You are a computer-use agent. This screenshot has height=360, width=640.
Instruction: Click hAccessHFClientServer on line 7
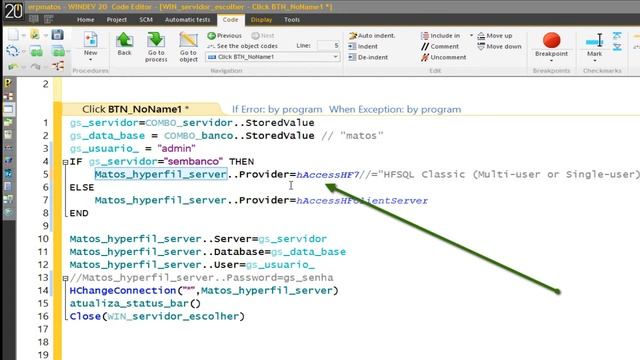(362, 201)
